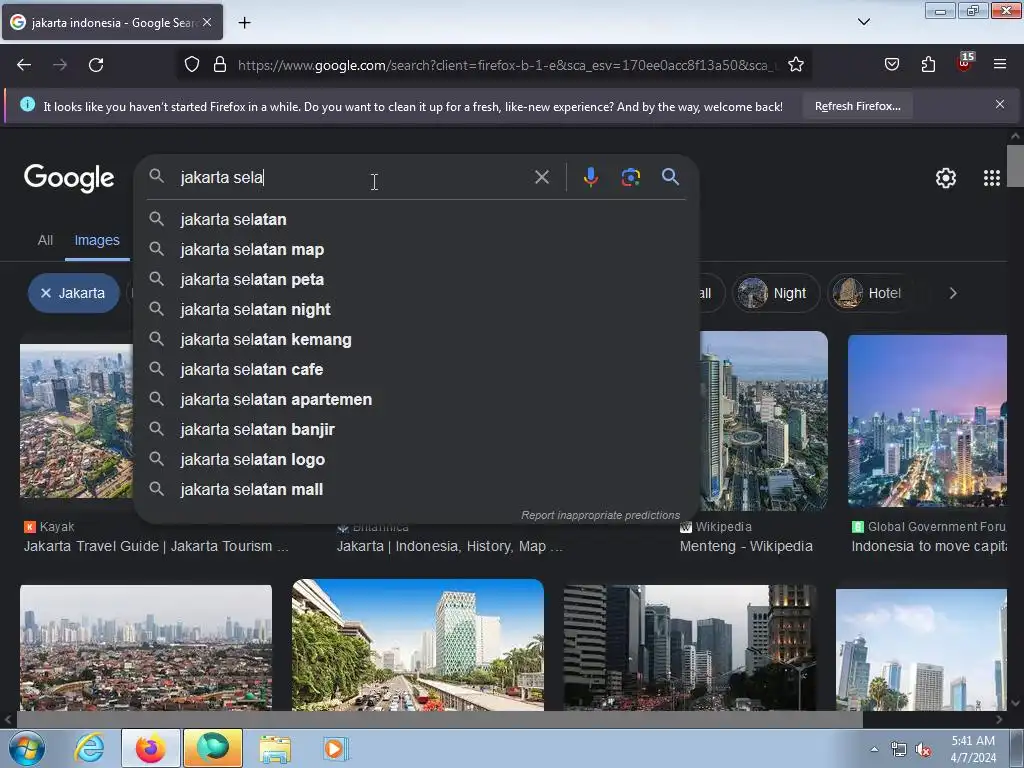Save page to Pocket
The width and height of the screenshot is (1024, 768).
coord(891,64)
